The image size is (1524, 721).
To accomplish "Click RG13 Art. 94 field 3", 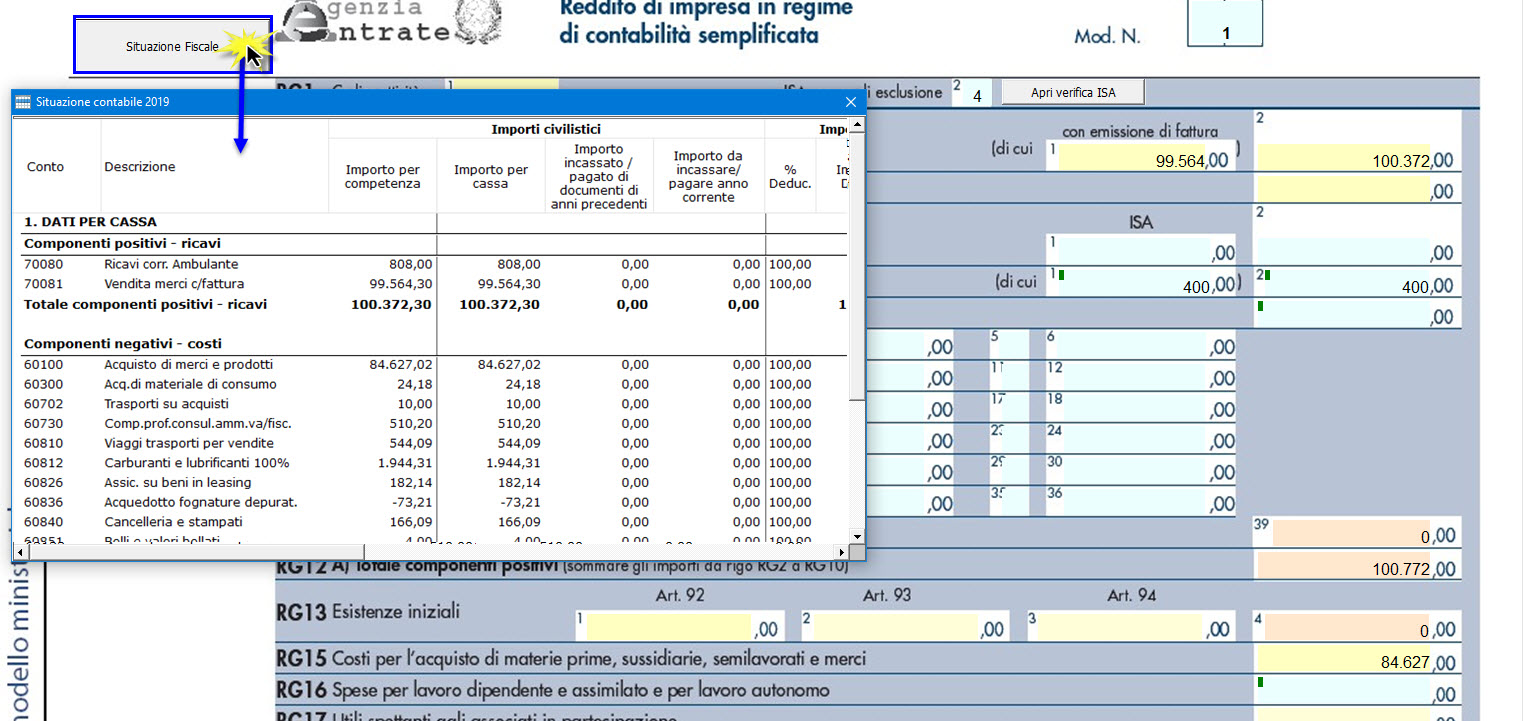I will (1131, 626).
